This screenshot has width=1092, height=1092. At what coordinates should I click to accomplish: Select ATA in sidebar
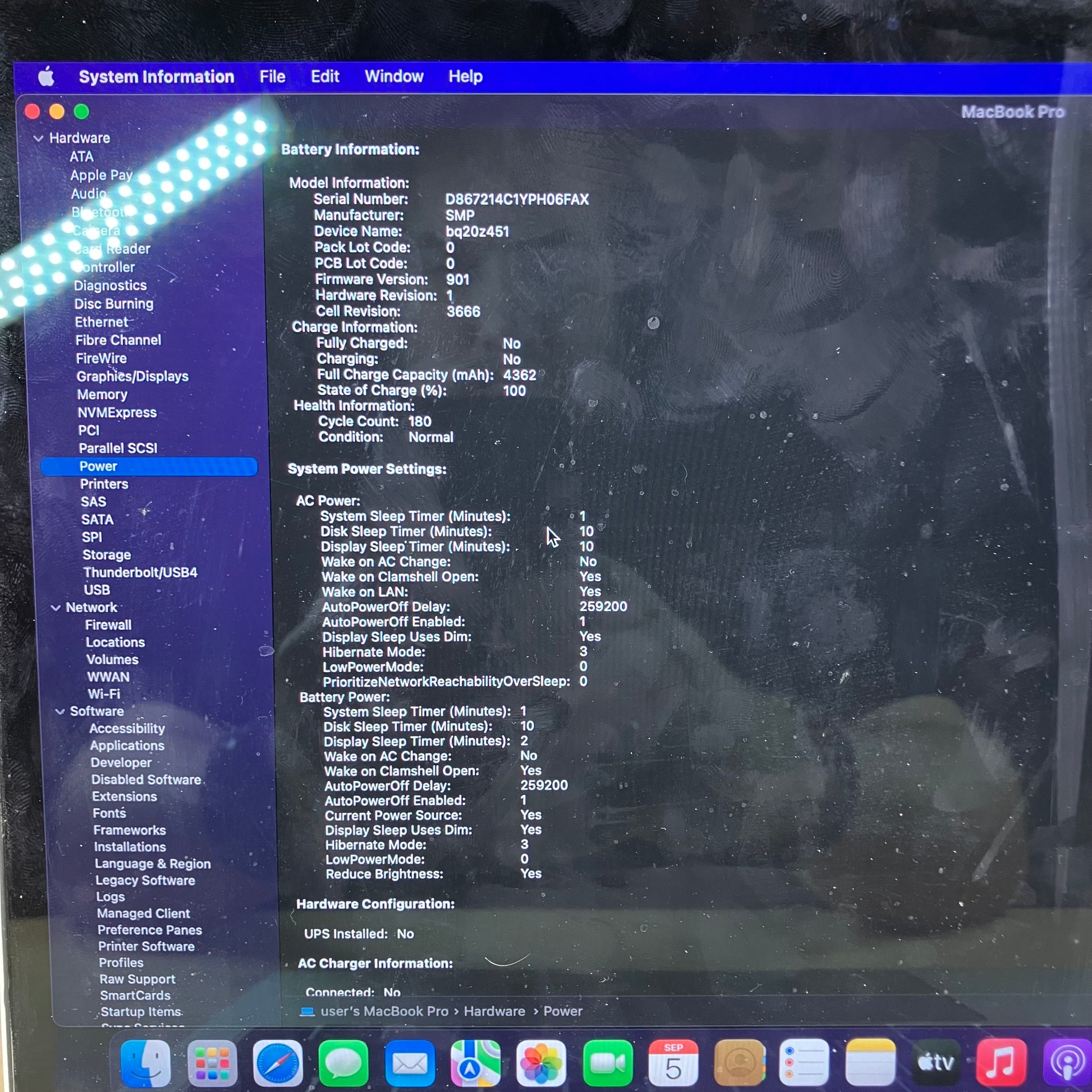point(81,157)
